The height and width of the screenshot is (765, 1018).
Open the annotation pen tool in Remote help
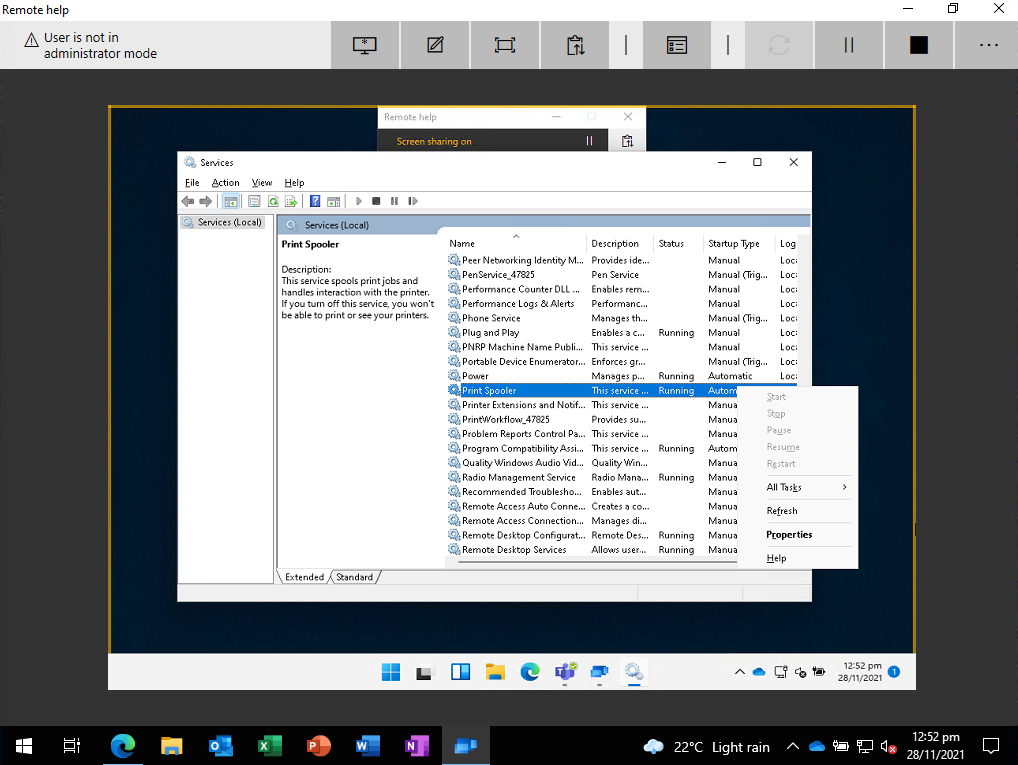pos(435,45)
